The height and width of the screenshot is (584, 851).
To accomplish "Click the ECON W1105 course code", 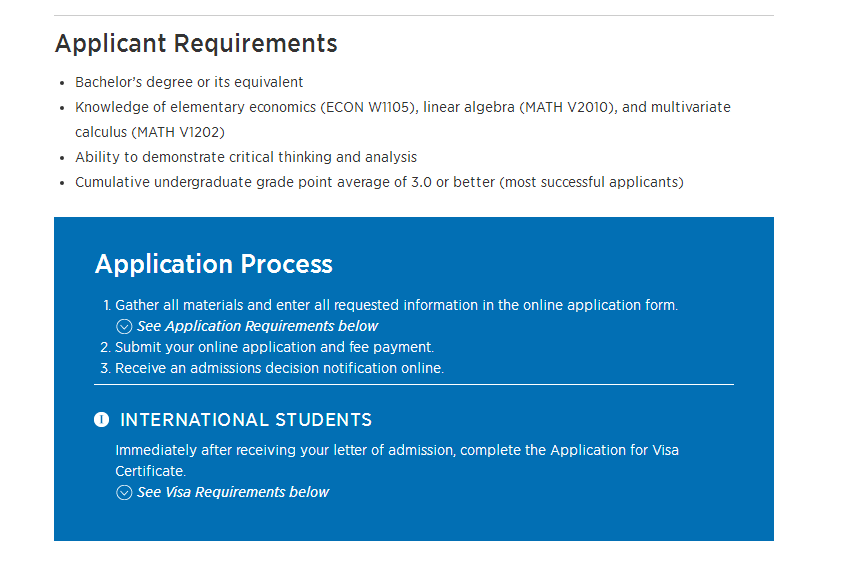I will [364, 107].
